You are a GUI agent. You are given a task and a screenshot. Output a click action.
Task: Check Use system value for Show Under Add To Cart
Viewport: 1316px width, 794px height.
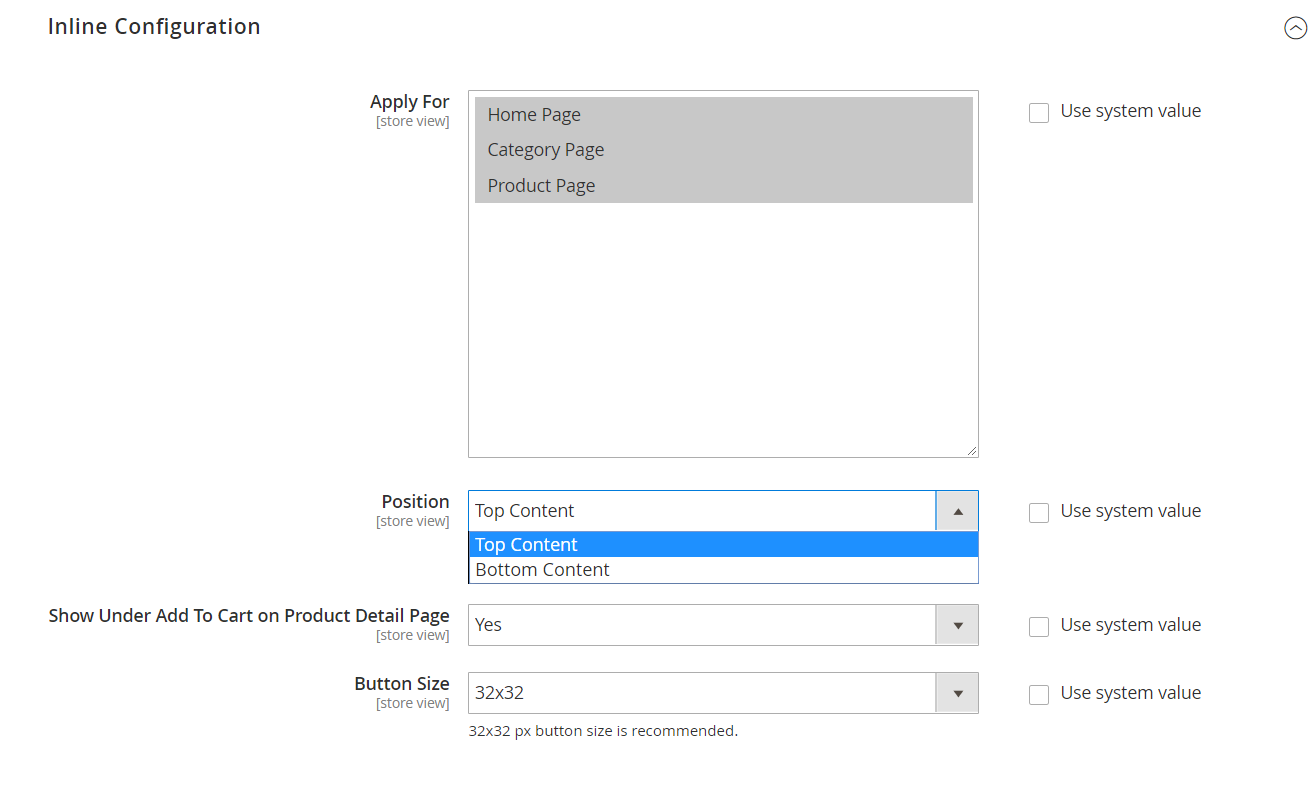(x=1039, y=627)
